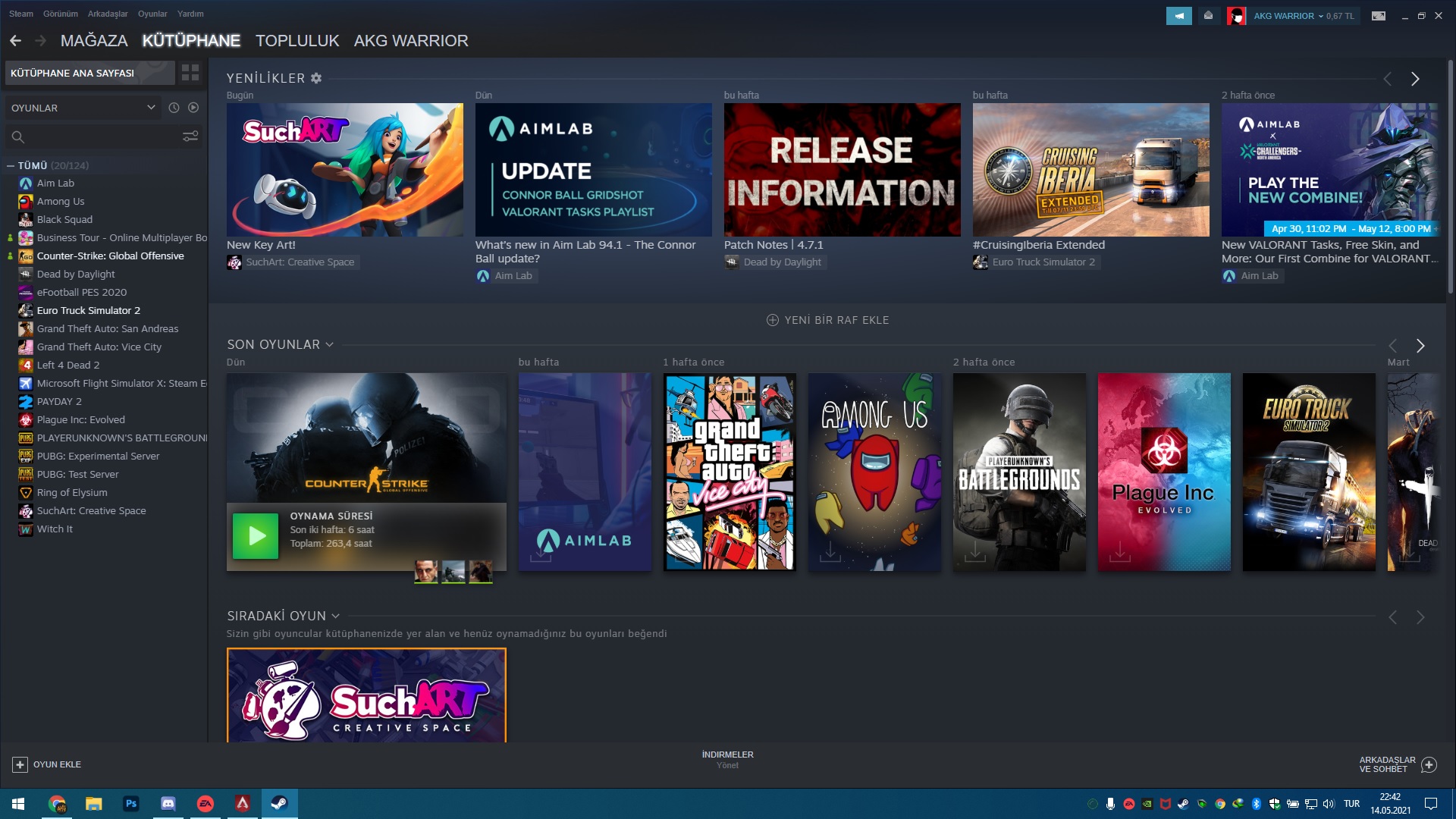Click the TUR keyboard language indicator
The height and width of the screenshot is (819, 1456).
[1352, 804]
